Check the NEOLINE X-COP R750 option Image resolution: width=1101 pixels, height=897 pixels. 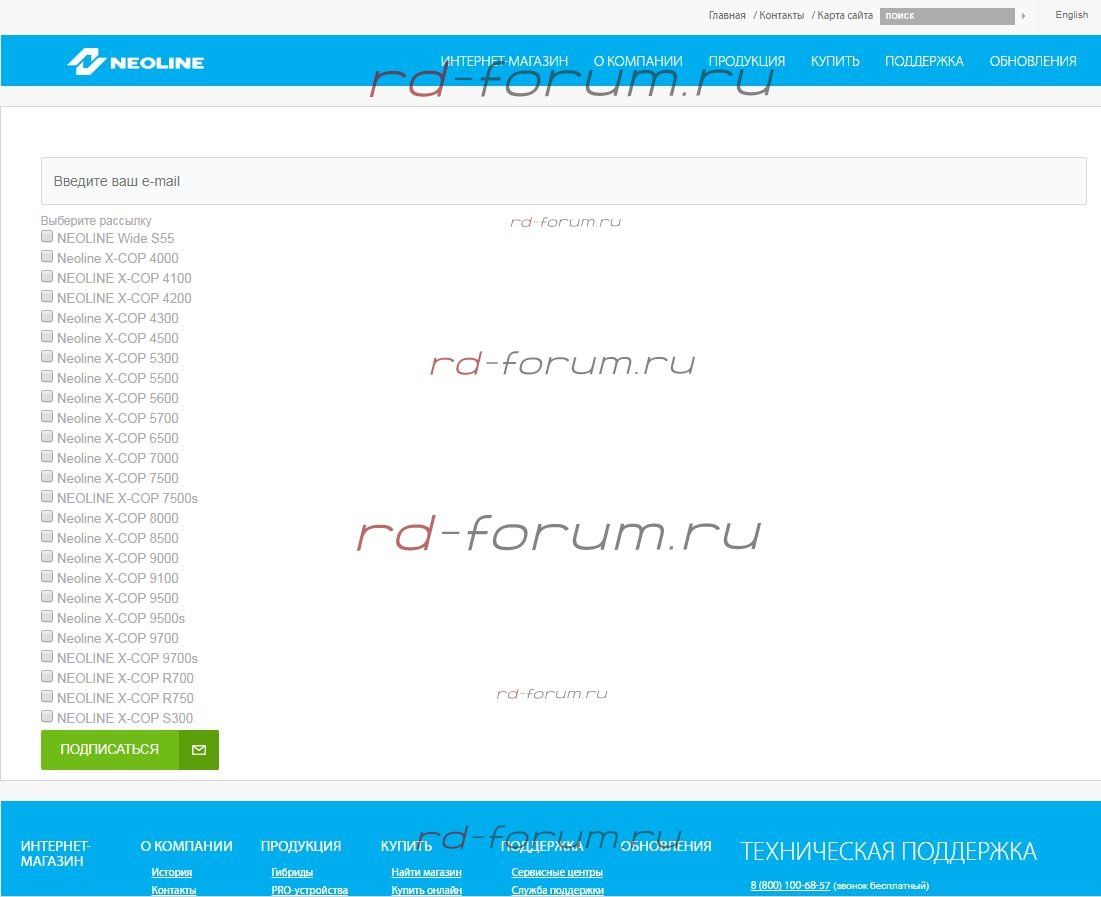click(x=47, y=697)
